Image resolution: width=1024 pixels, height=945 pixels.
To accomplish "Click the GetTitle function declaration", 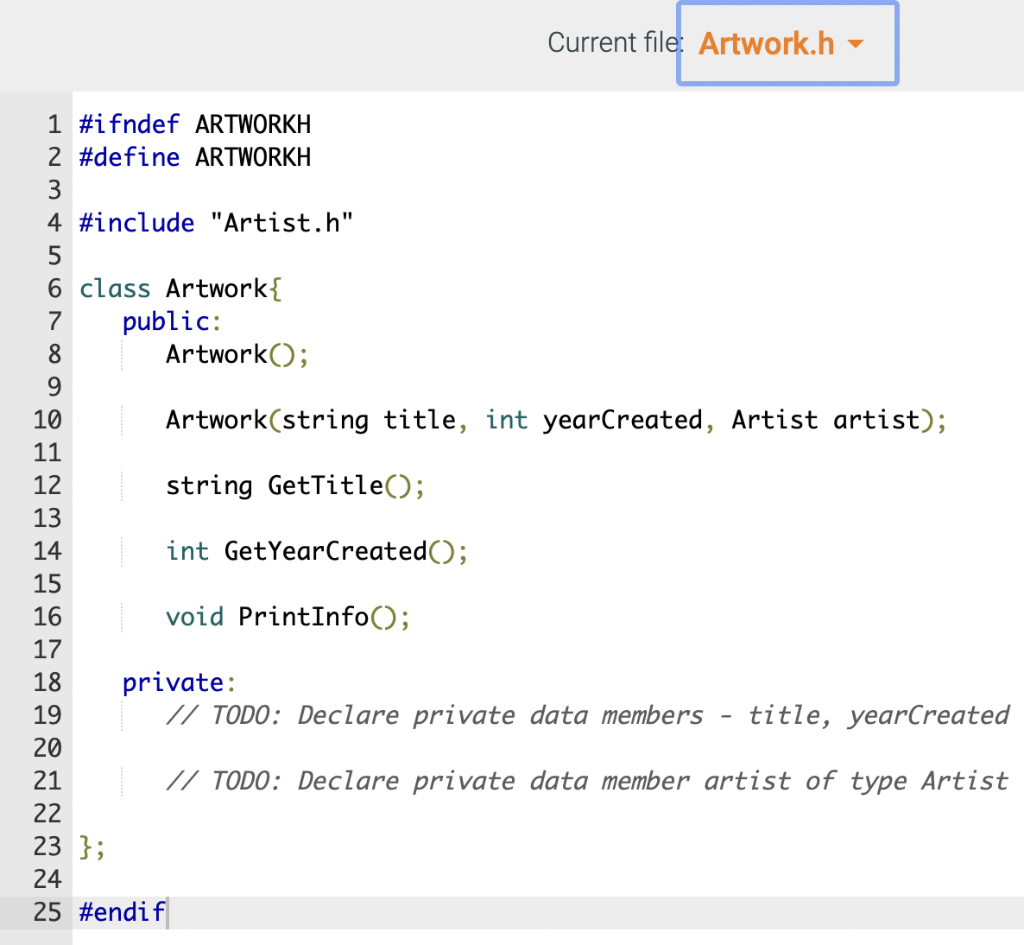I will pyautogui.click(x=295, y=485).
